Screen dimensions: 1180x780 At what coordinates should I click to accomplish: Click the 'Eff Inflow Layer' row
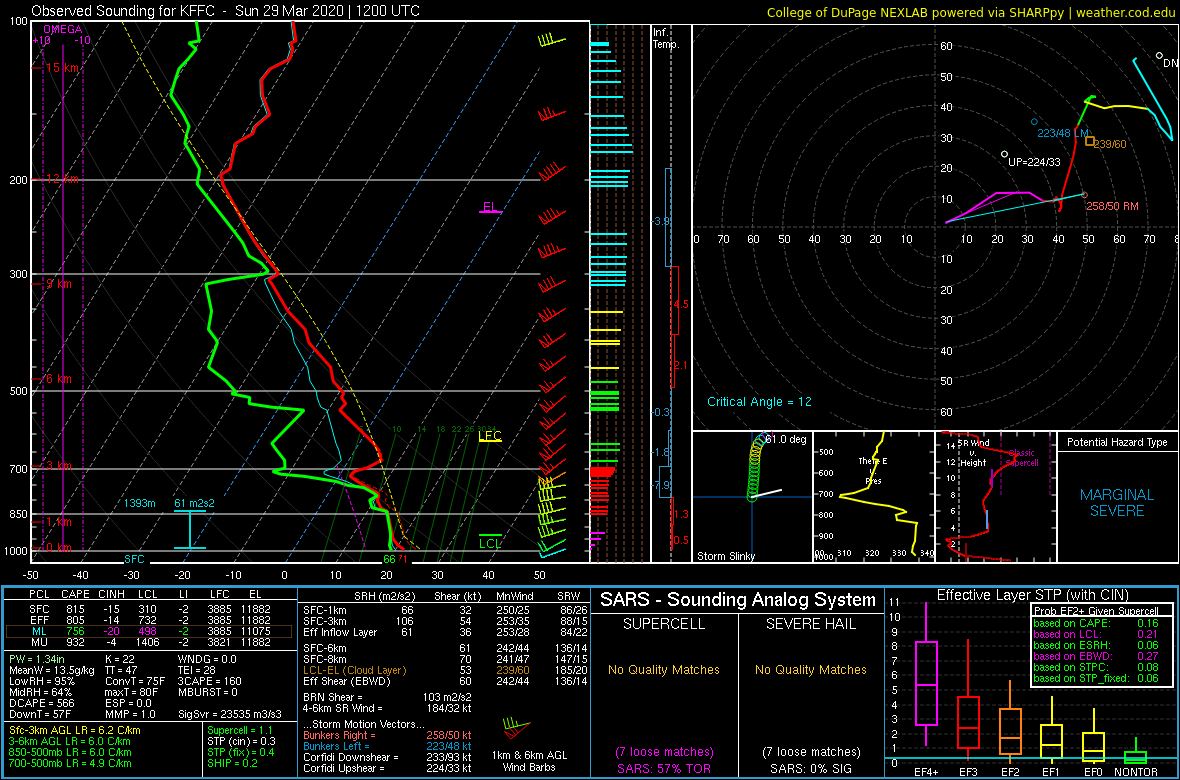443,631
